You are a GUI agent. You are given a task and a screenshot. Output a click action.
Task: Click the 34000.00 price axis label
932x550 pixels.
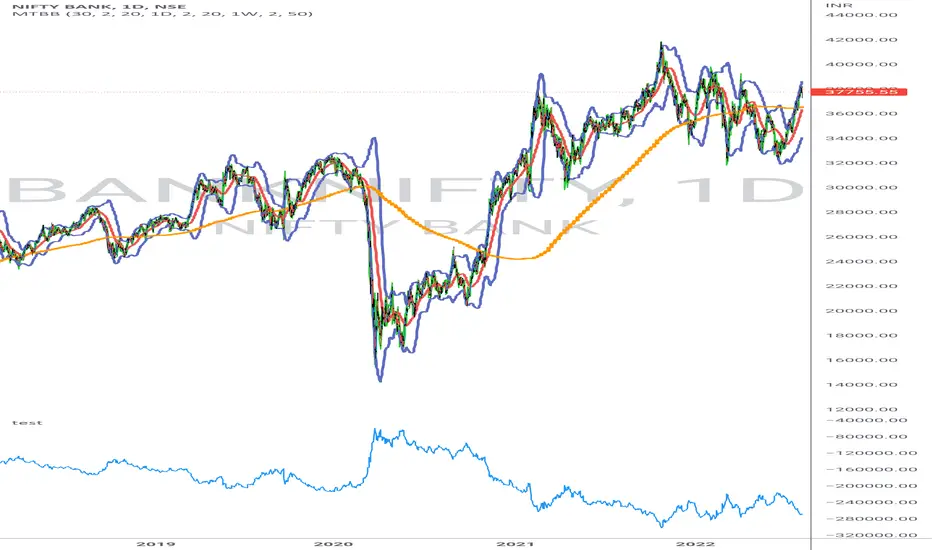click(862, 139)
